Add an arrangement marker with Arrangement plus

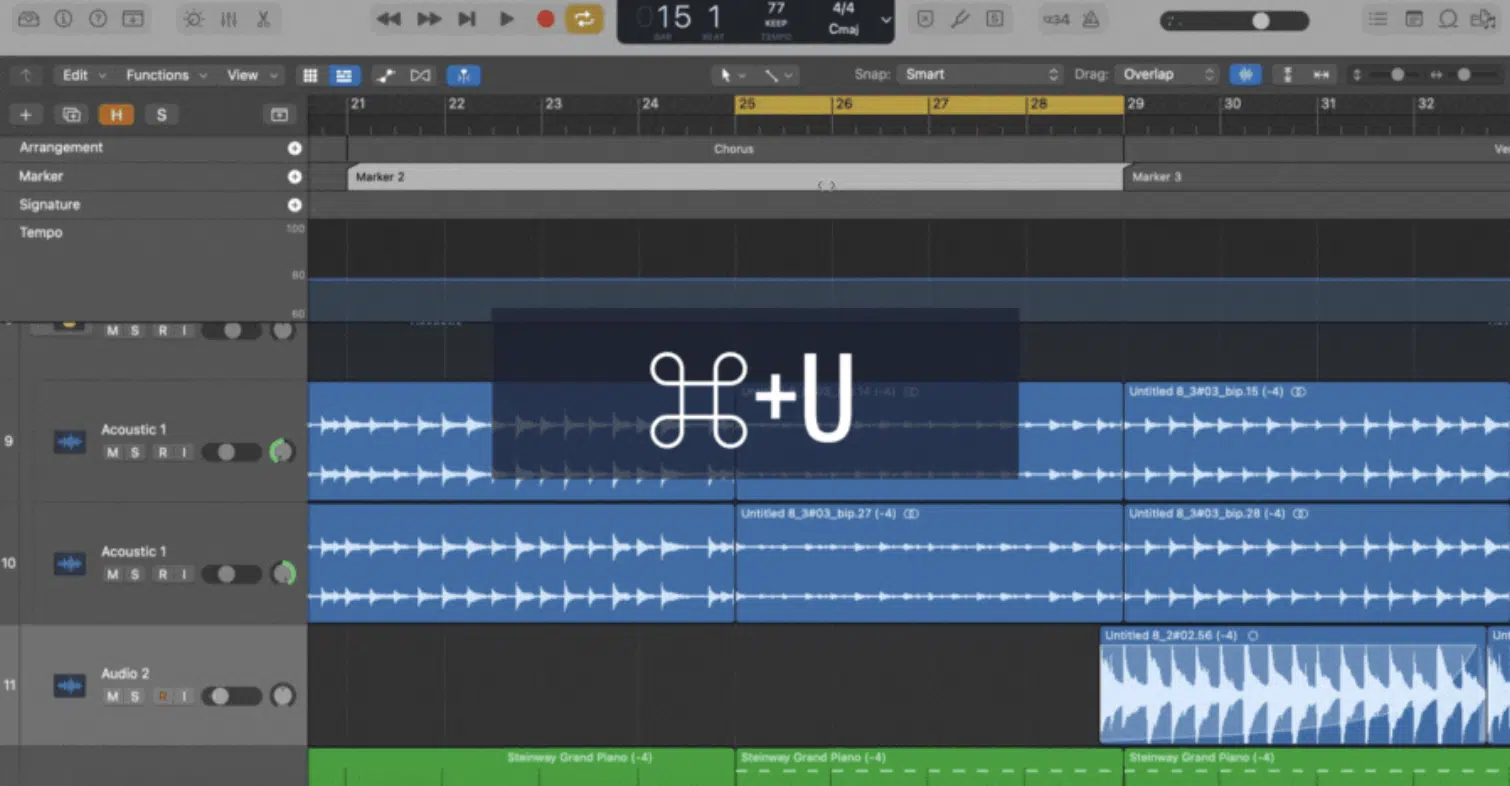pyautogui.click(x=295, y=148)
